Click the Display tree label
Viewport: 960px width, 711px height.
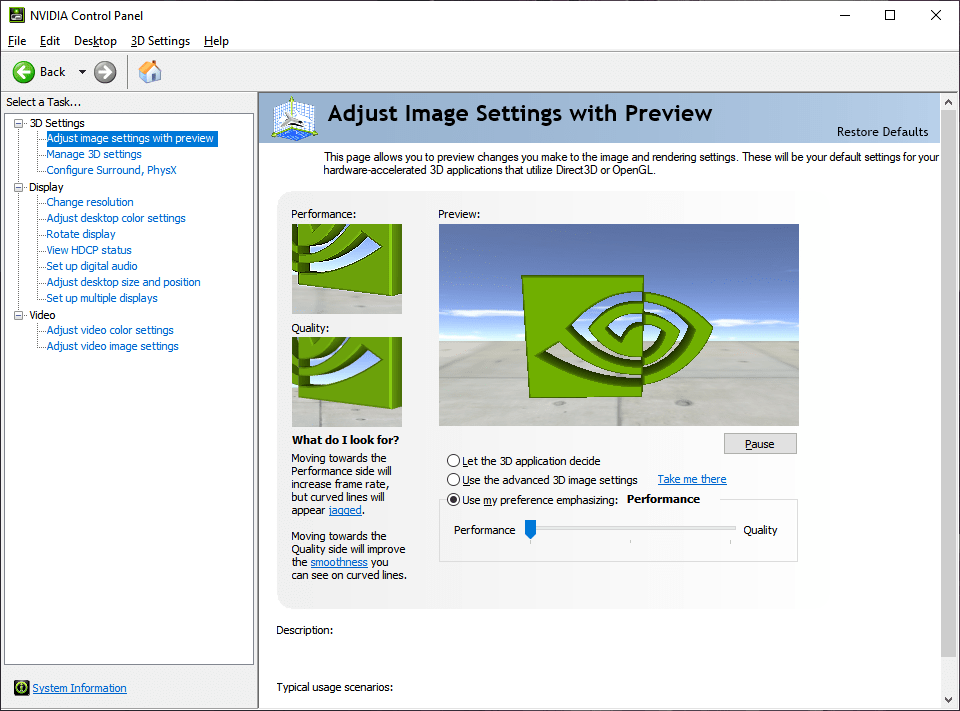[46, 187]
